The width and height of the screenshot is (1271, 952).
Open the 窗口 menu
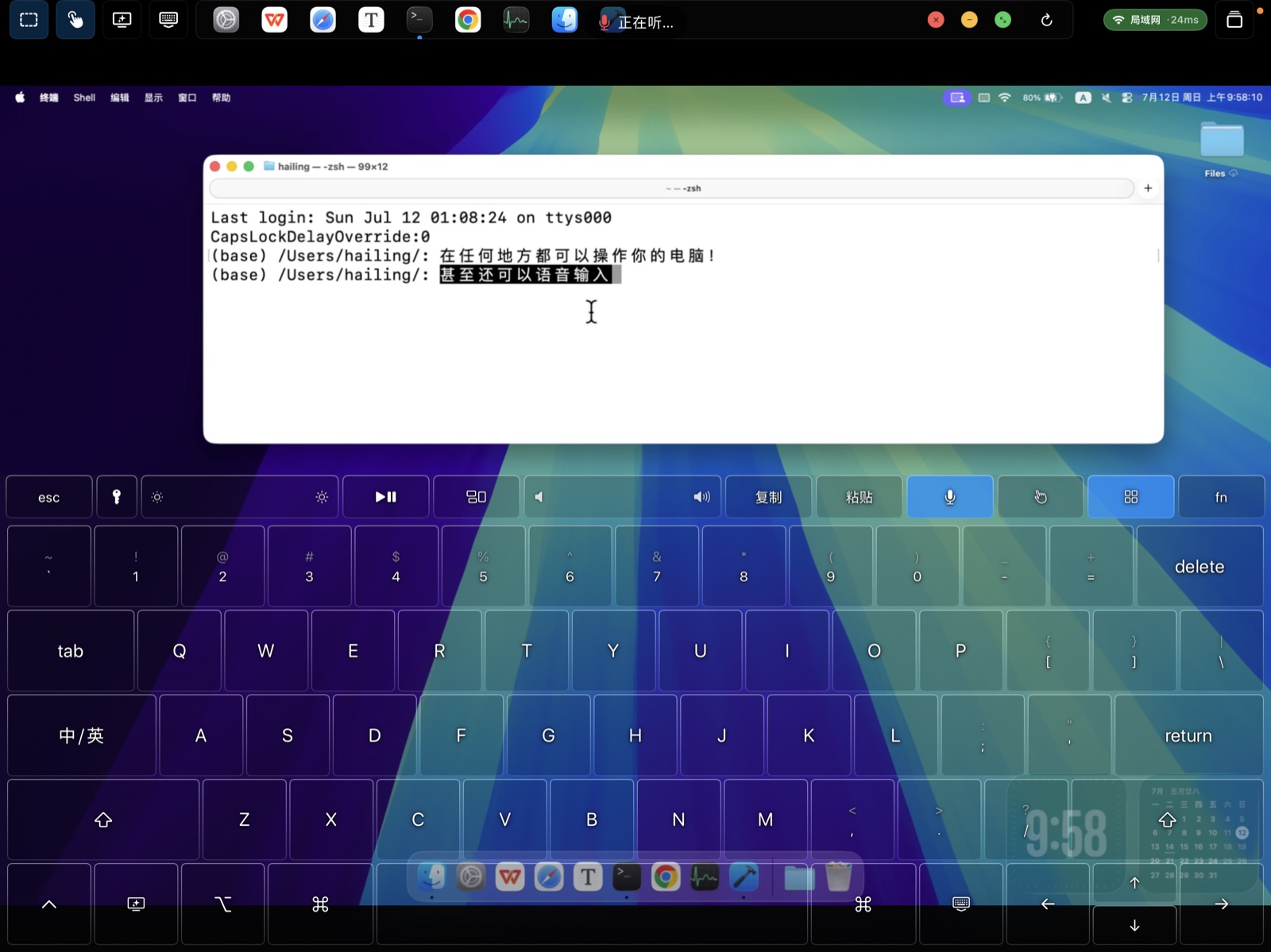(x=187, y=98)
